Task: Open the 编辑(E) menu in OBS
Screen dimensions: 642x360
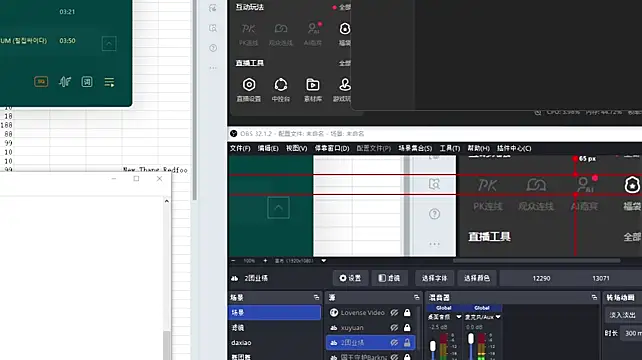Action: pos(268,148)
